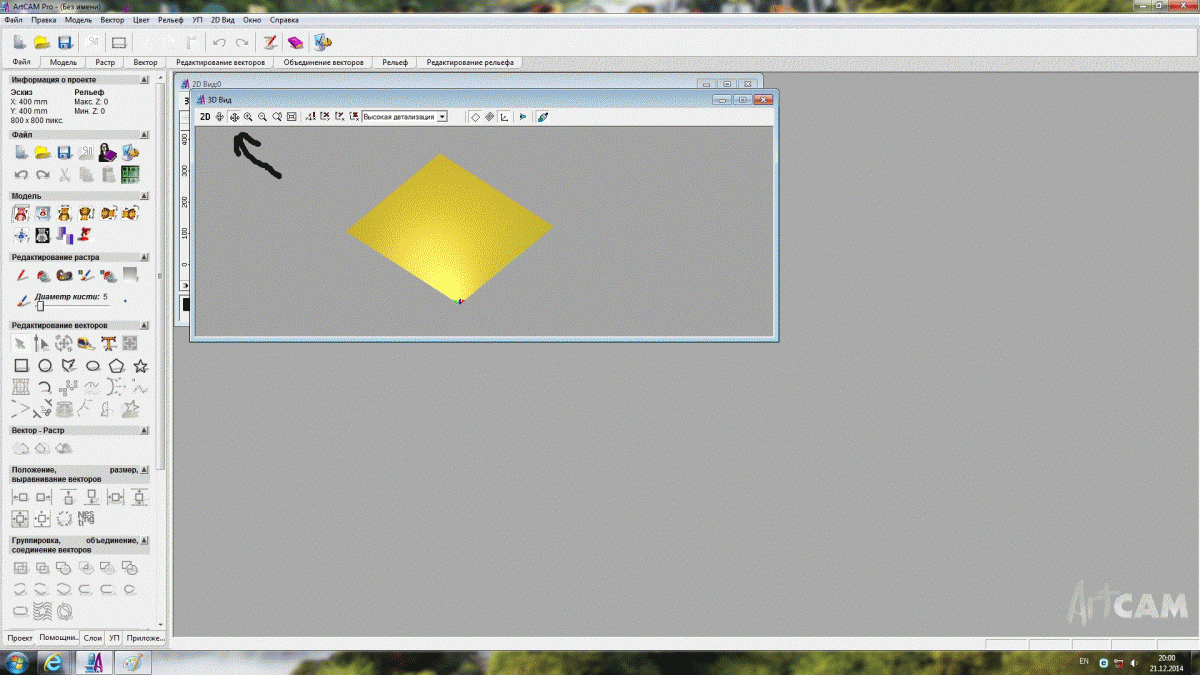Screen dimensions: 1200x675
Task: Click the outline diamond view icon in 3D toolbar
Action: (475, 117)
